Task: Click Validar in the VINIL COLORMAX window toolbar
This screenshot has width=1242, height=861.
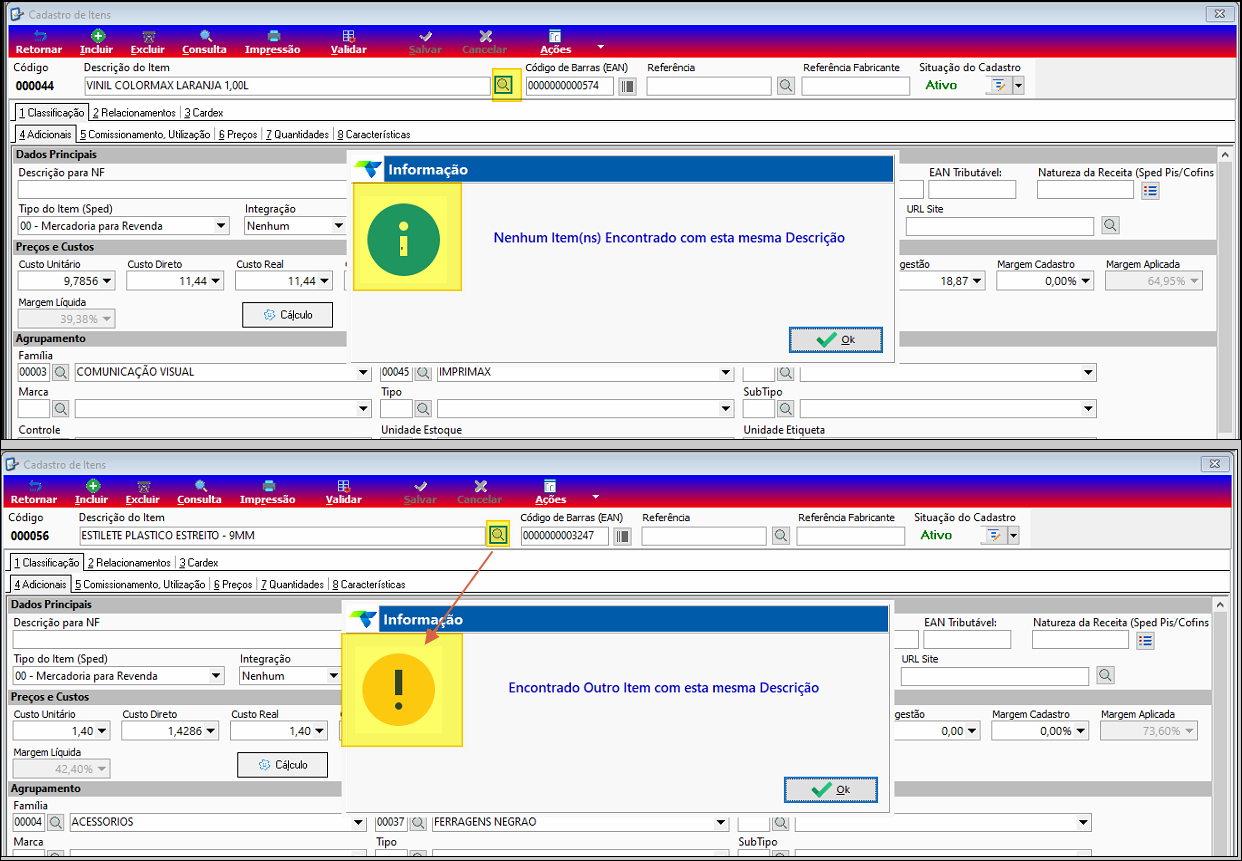Action: coord(348,42)
